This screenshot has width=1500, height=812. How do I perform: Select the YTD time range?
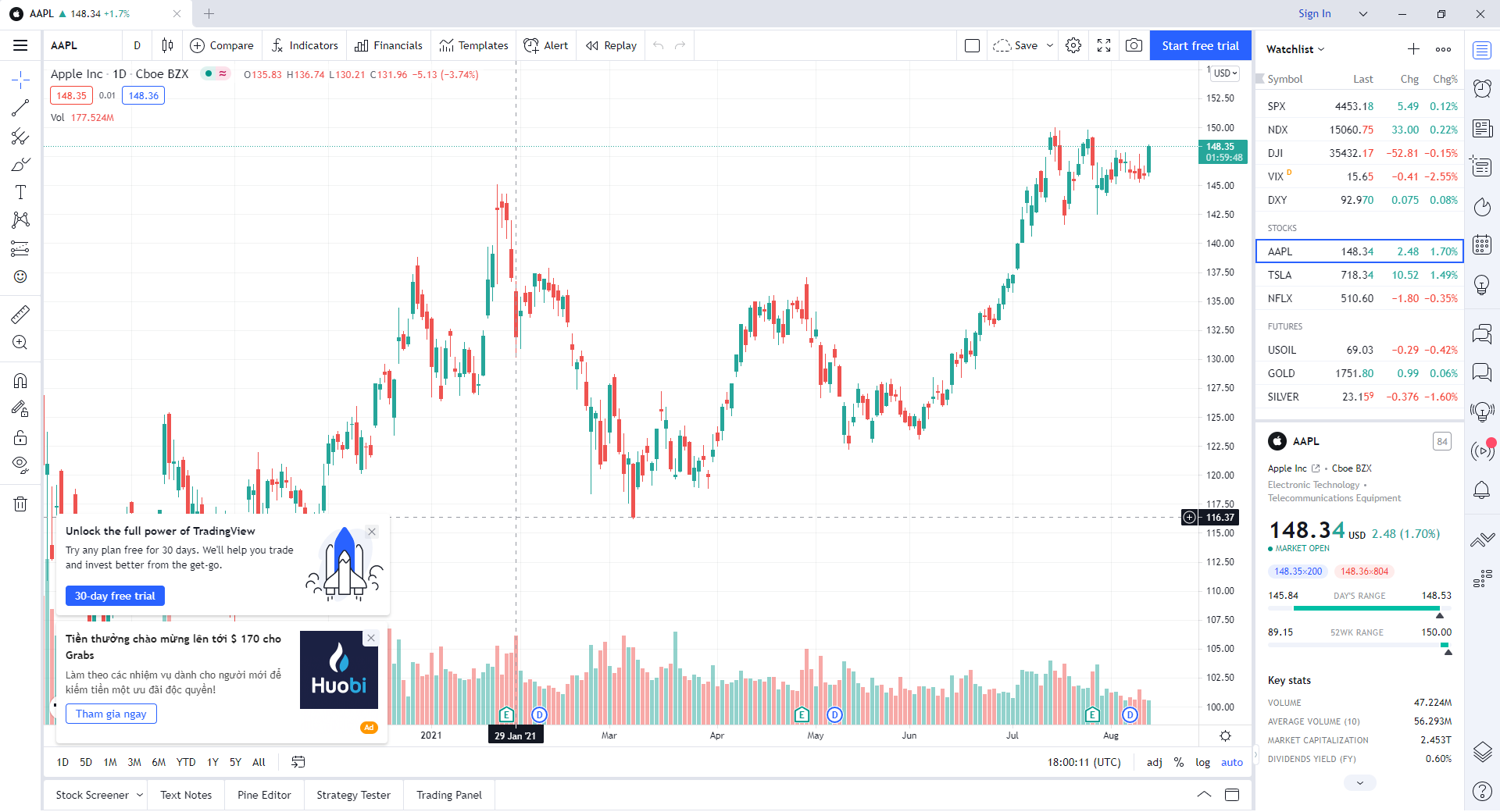tap(186, 762)
